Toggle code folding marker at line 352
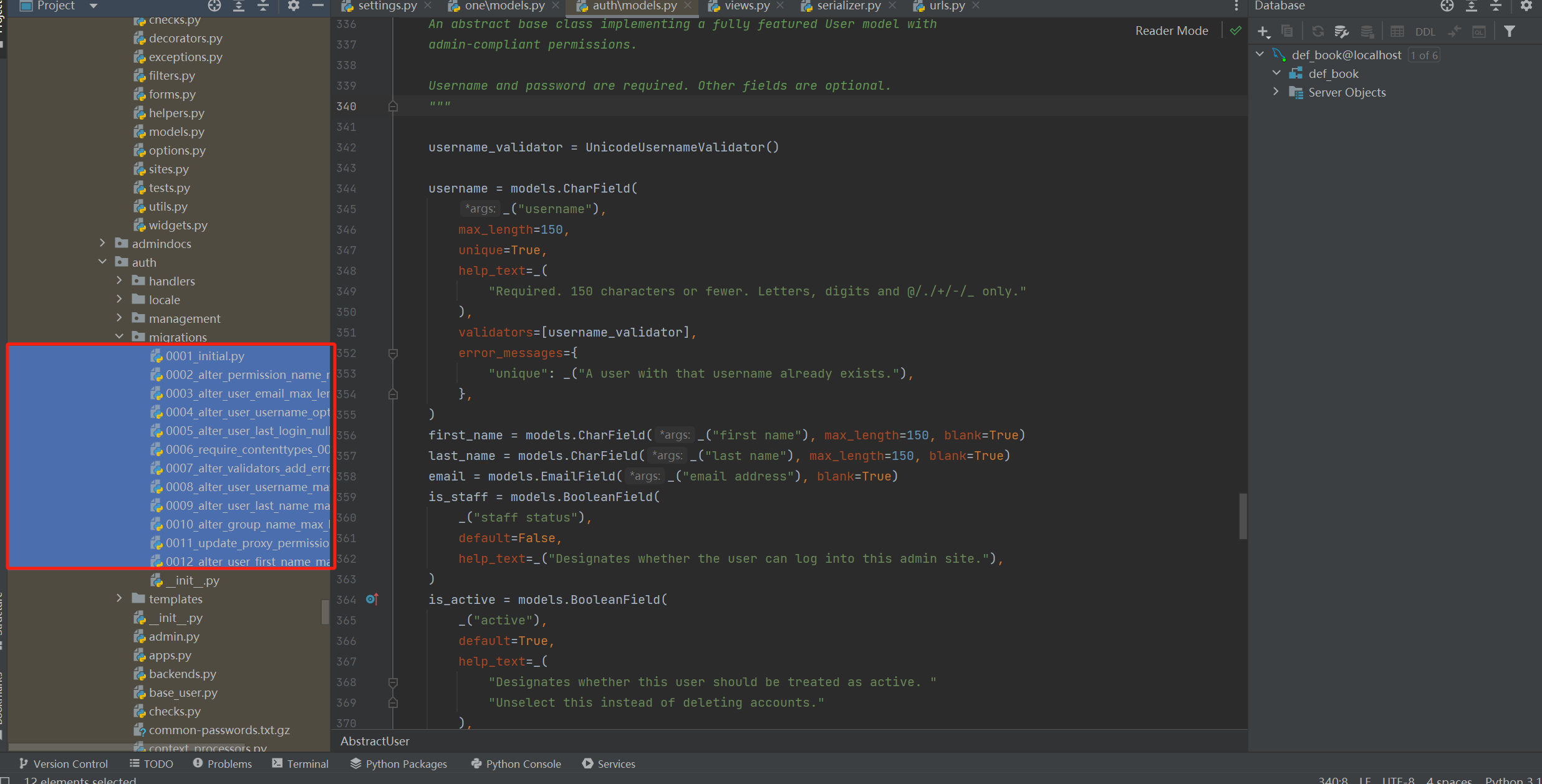Image resolution: width=1542 pixels, height=784 pixels. 393,353
